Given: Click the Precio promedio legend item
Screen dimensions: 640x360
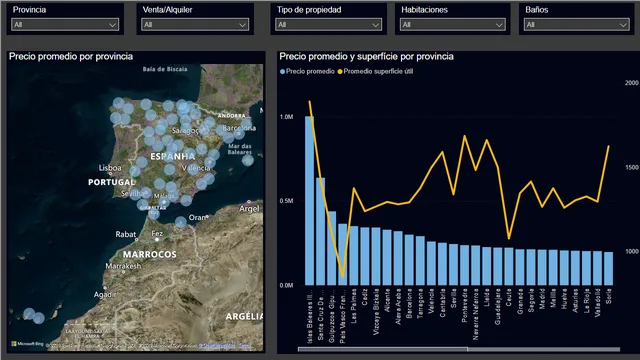Looking at the screenshot, I should pos(307,71).
